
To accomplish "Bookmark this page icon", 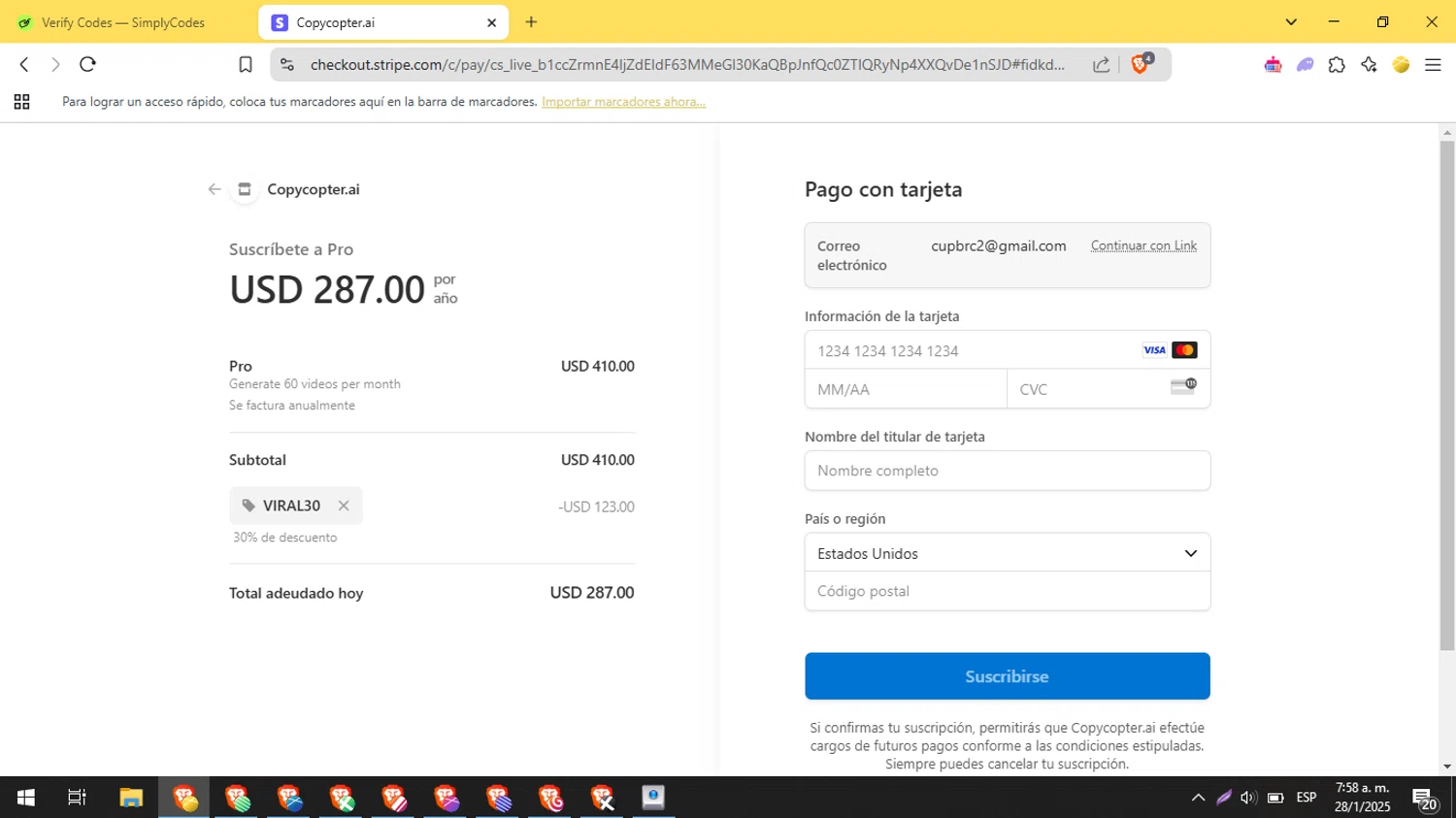I will coord(246,65).
